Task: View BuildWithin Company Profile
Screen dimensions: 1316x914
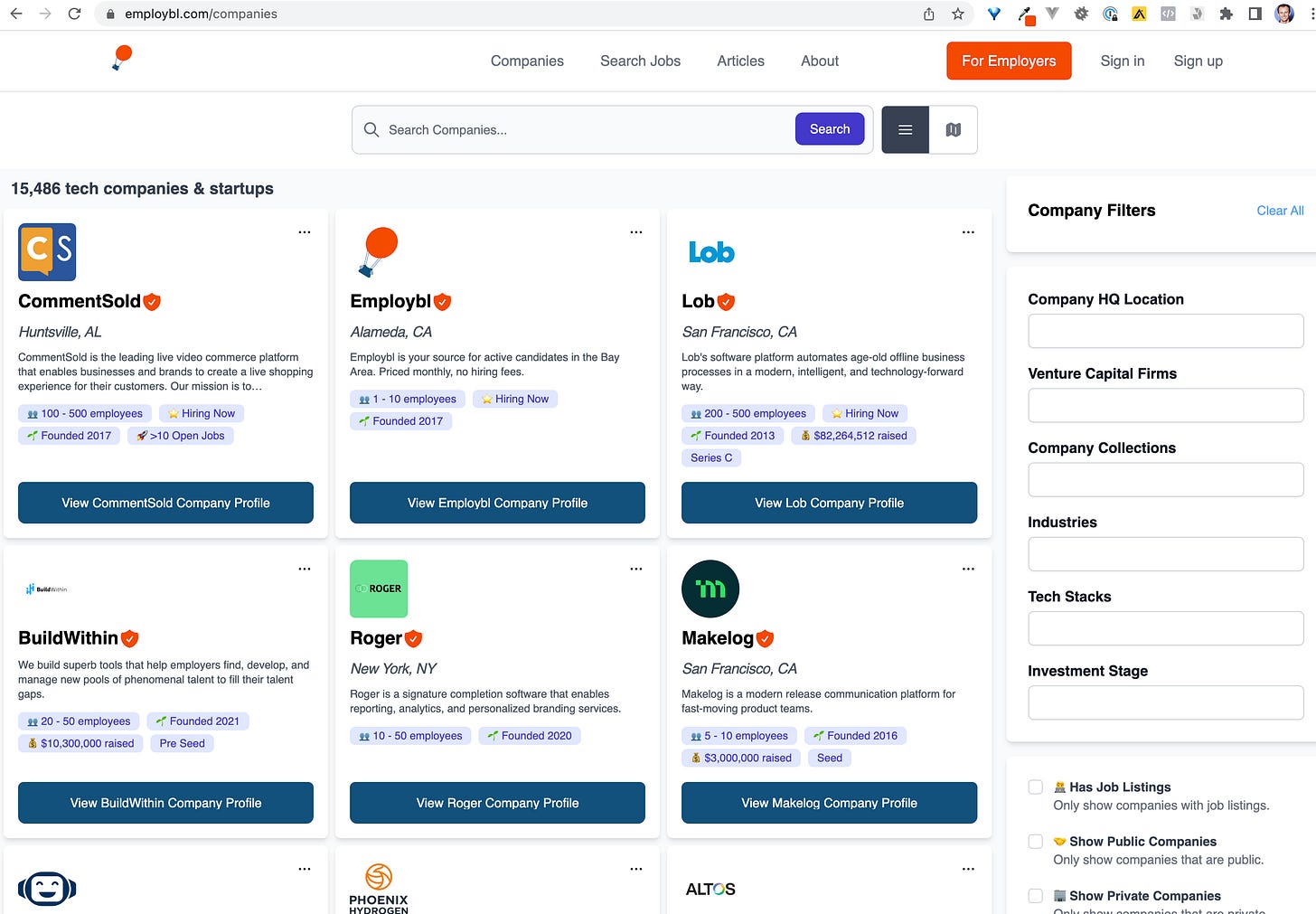Action: pyautogui.click(x=165, y=803)
